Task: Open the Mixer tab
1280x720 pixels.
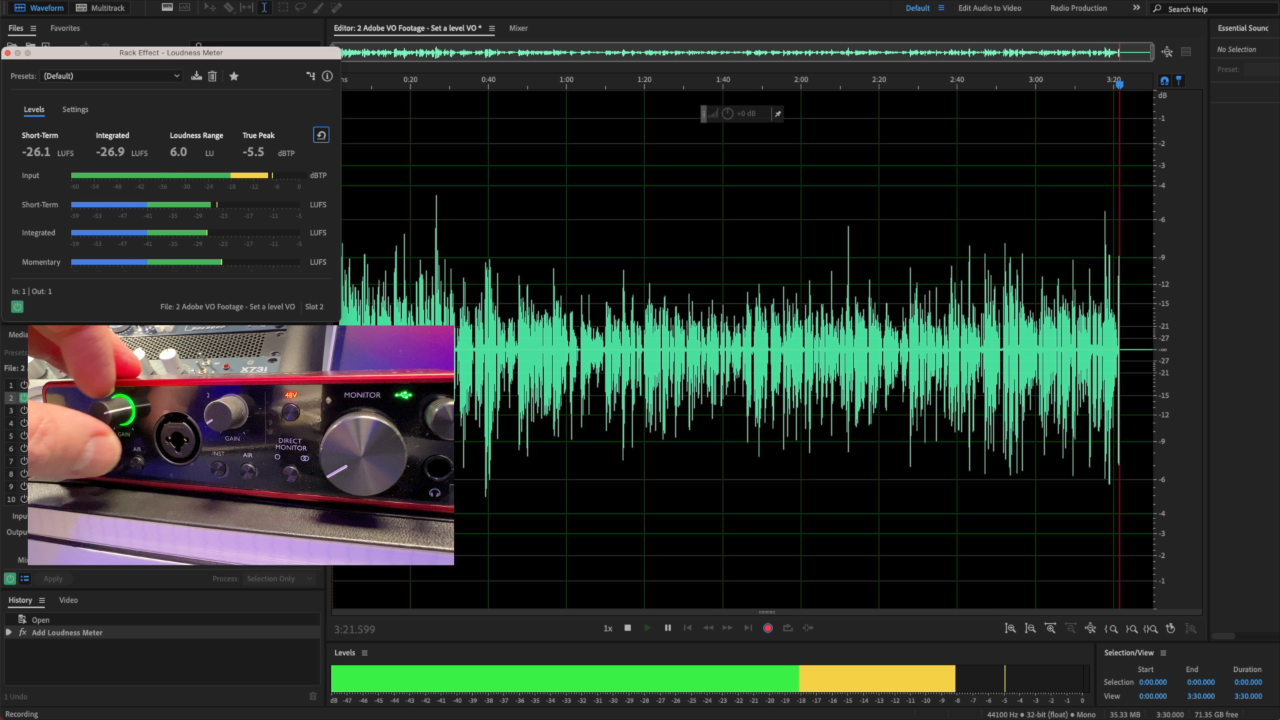Action: (518, 28)
